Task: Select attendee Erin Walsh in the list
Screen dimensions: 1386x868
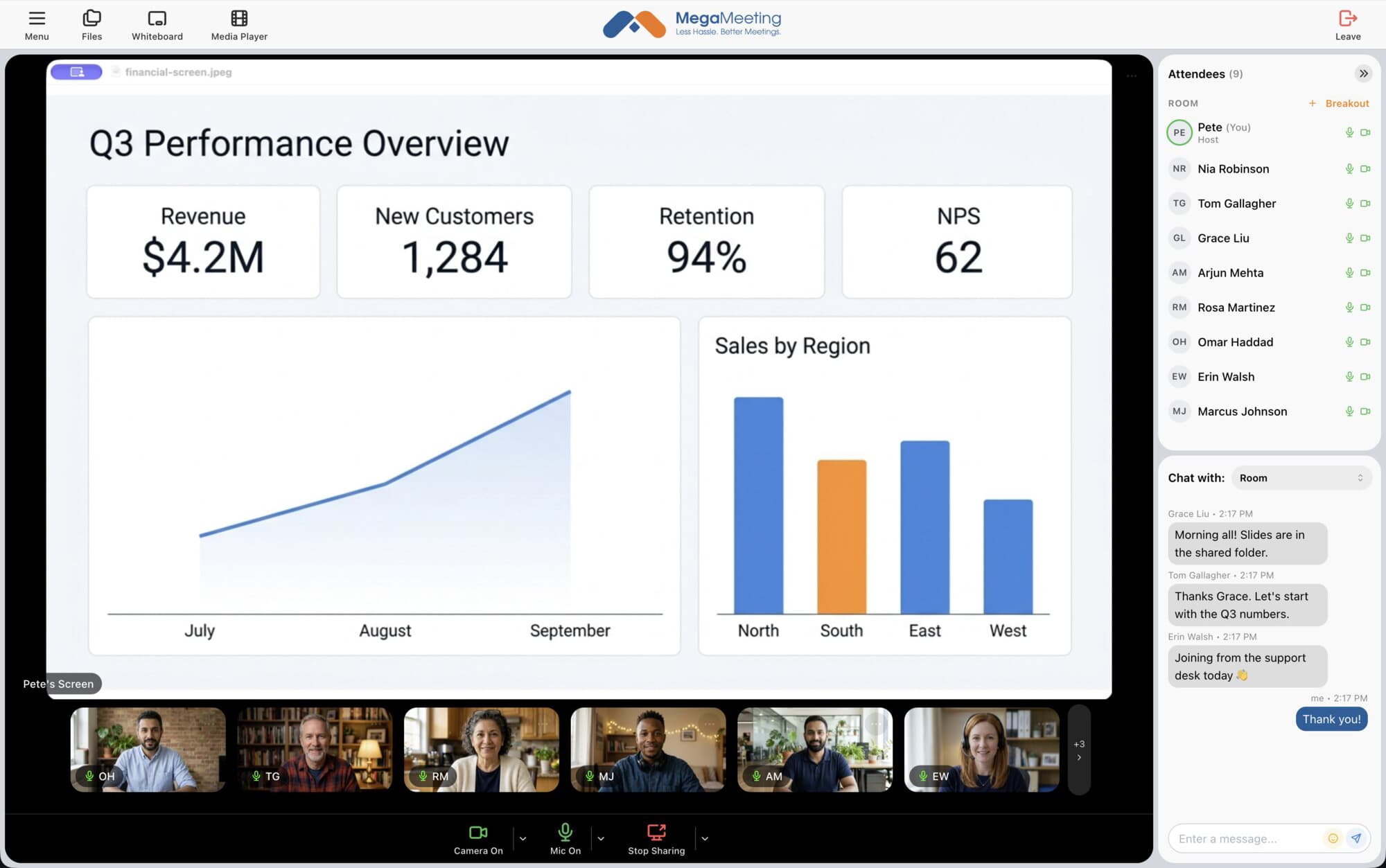Action: pyautogui.click(x=1268, y=376)
